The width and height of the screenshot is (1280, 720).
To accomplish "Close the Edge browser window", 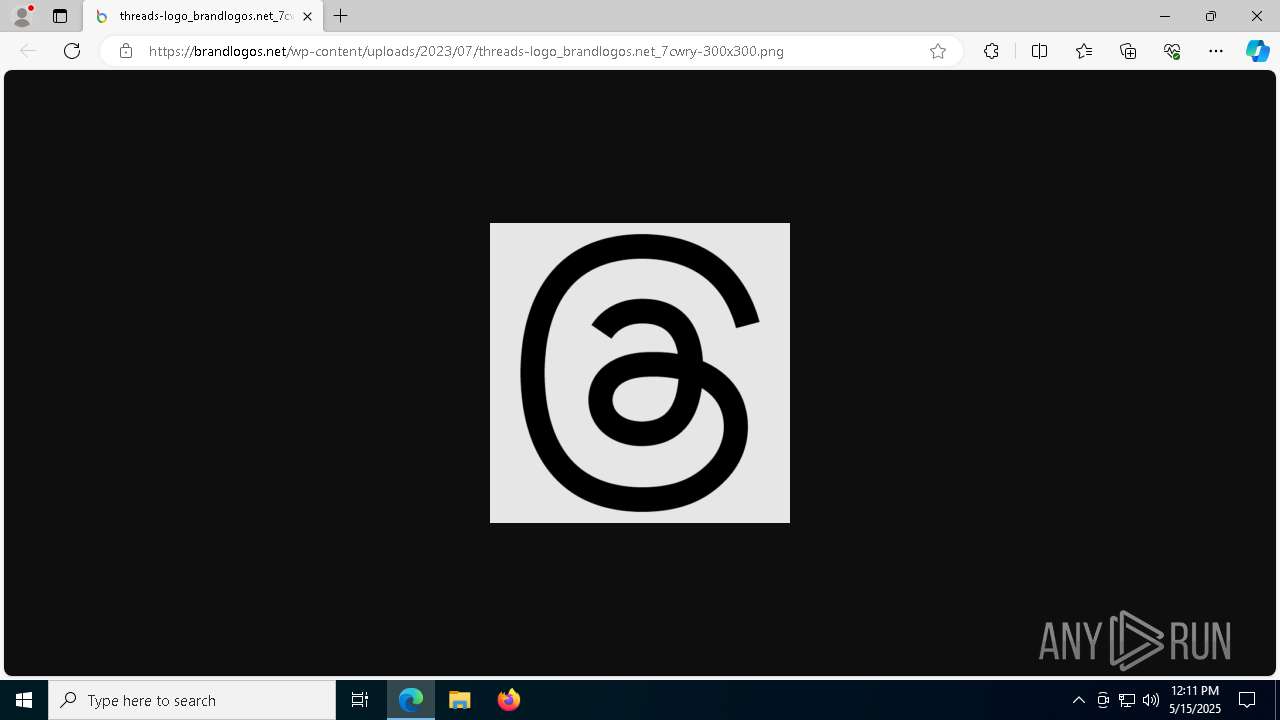I will coord(1257,16).
